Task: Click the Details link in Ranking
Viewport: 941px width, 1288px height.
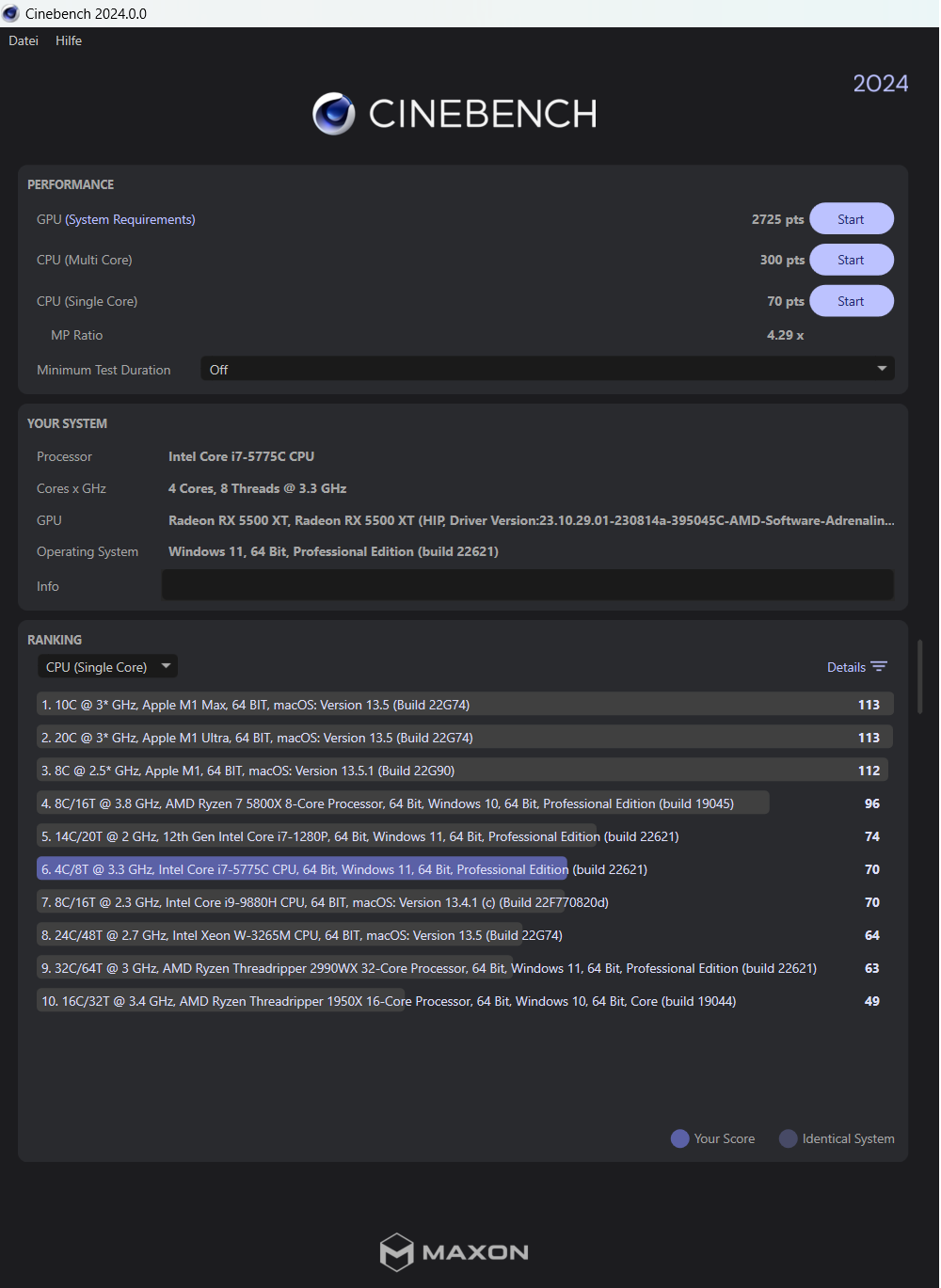Action: click(x=846, y=667)
